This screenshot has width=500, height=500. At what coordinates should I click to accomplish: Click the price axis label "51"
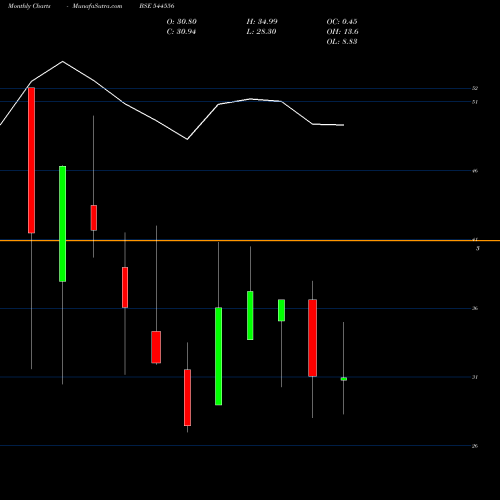point(475,102)
